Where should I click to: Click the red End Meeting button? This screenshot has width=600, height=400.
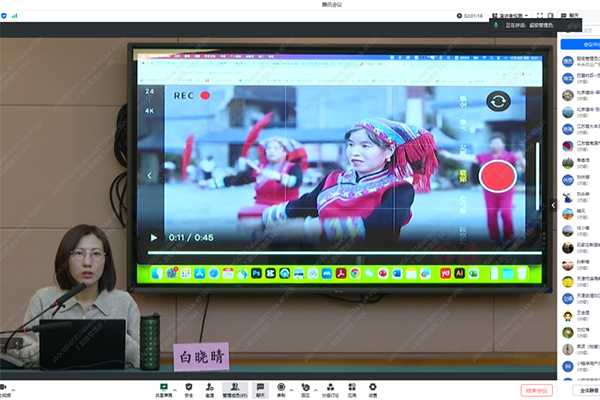[536, 390]
